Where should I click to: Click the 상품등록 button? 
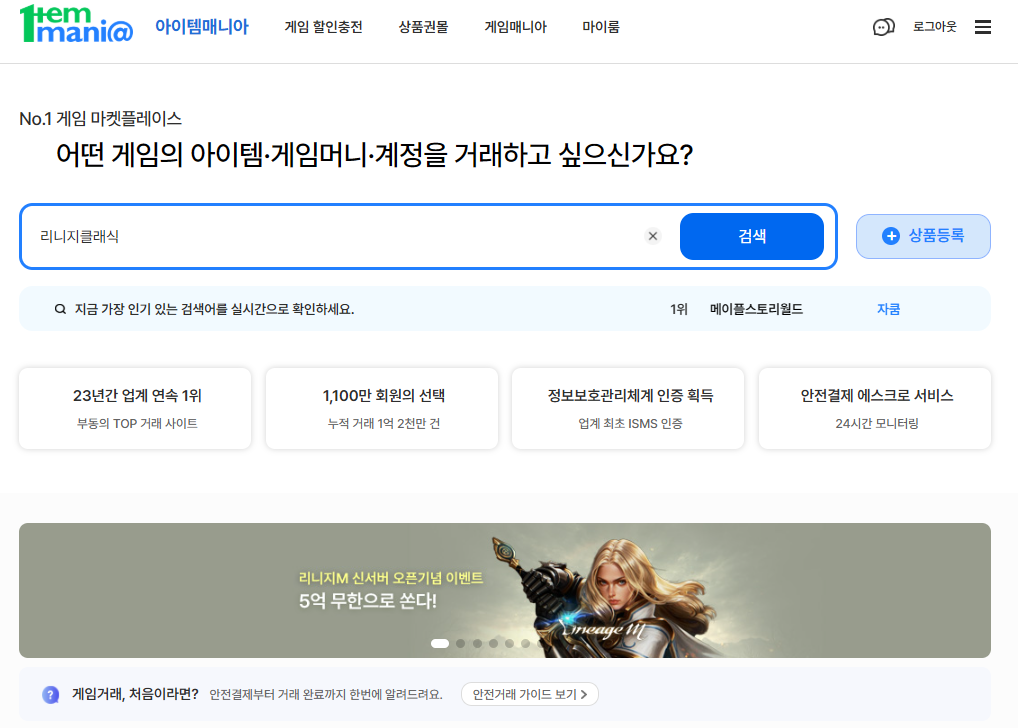click(923, 236)
